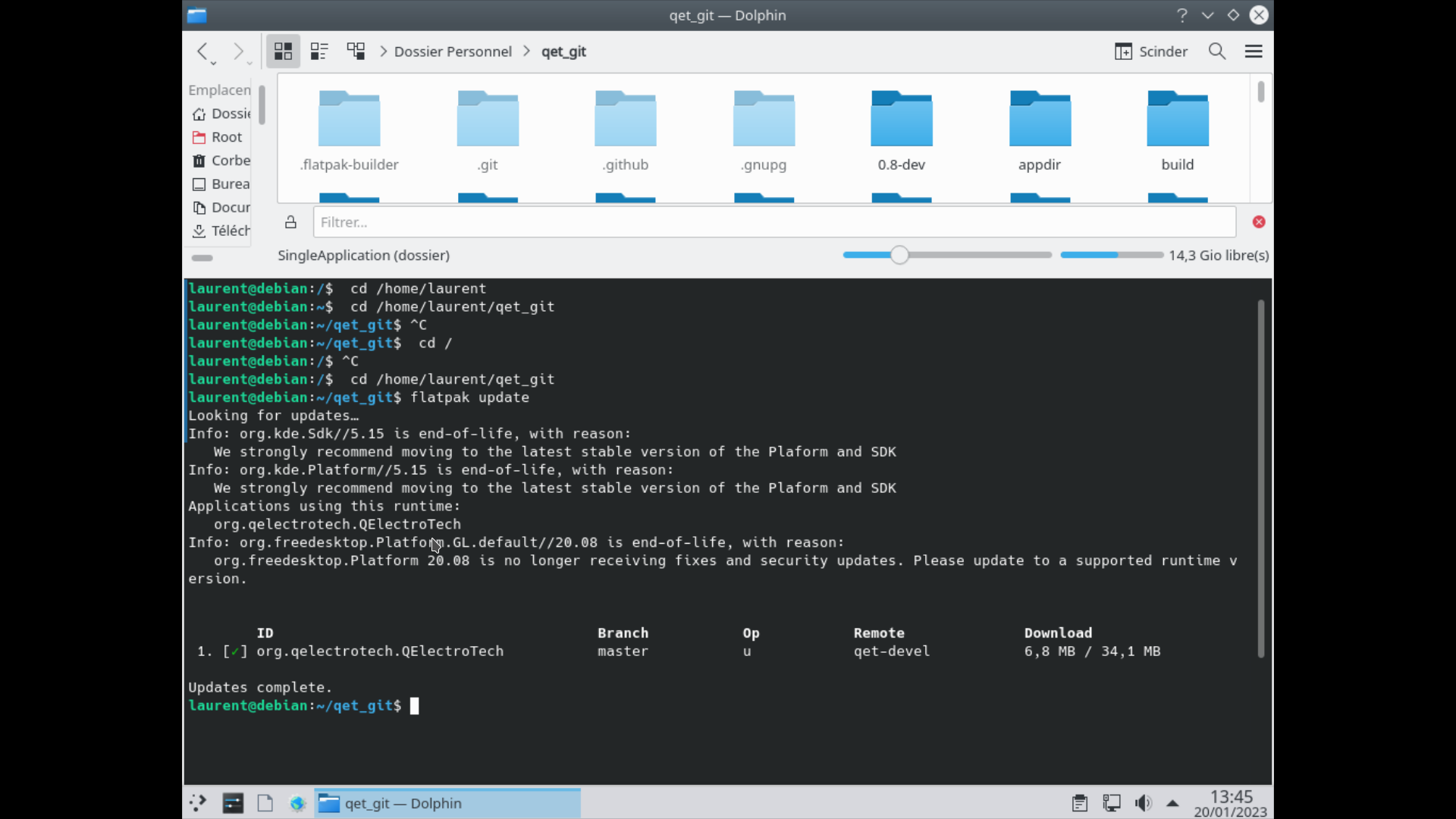1456x819 pixels.
Task: Open Dolphin title bar window menu icon
Action: point(197,15)
